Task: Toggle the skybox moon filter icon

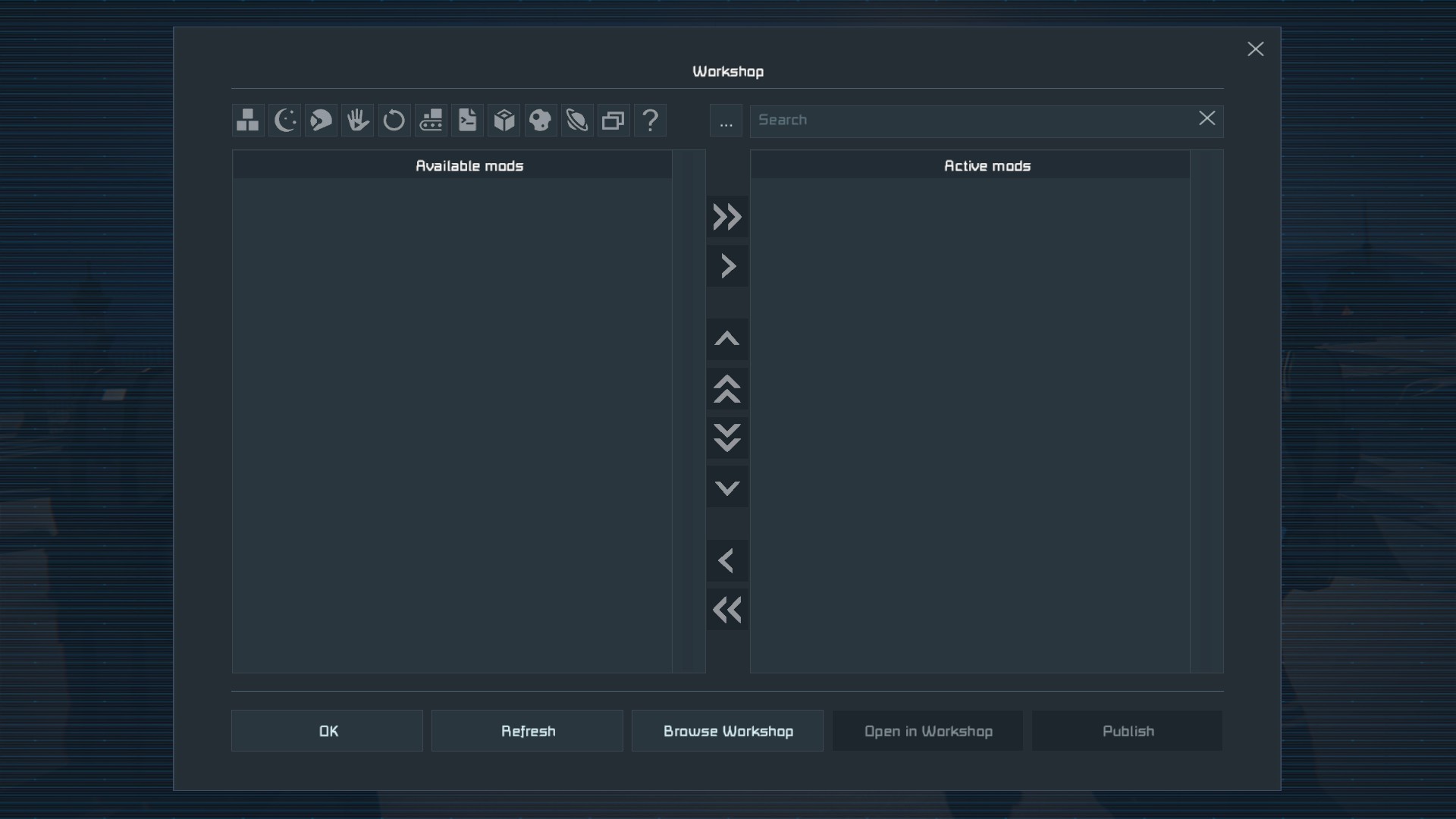Action: click(284, 120)
